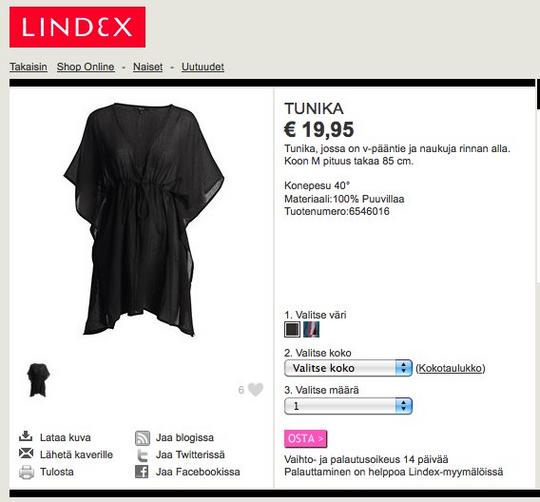The image size is (540, 502).
Task: Click the Twitter bird icon
Action: pos(142,455)
